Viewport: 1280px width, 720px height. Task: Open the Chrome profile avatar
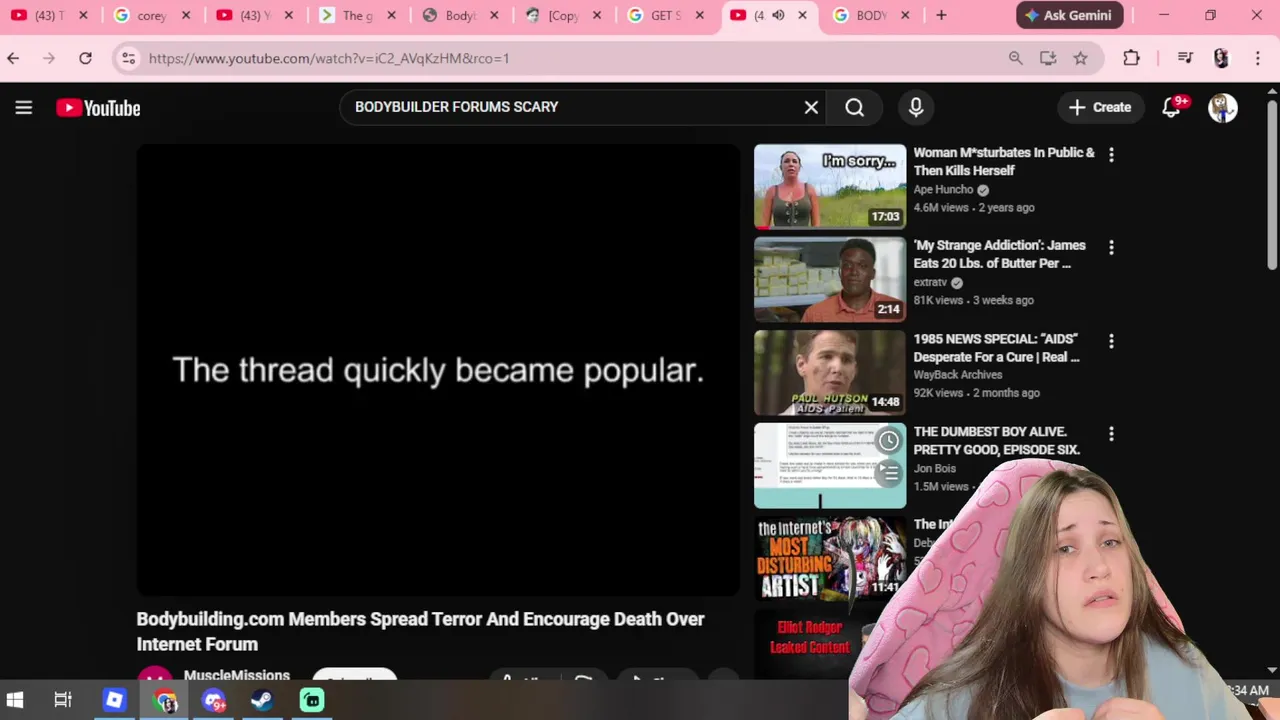pyautogui.click(x=1221, y=58)
